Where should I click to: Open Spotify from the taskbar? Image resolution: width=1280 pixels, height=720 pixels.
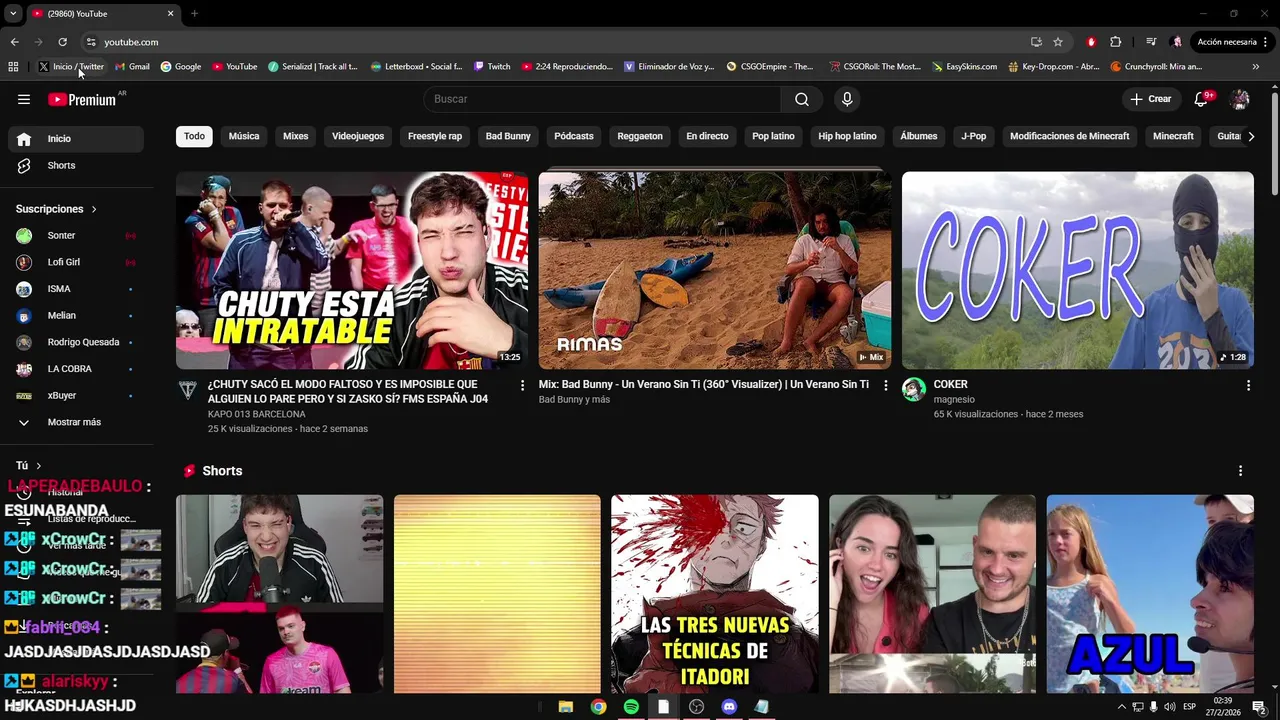(631, 707)
